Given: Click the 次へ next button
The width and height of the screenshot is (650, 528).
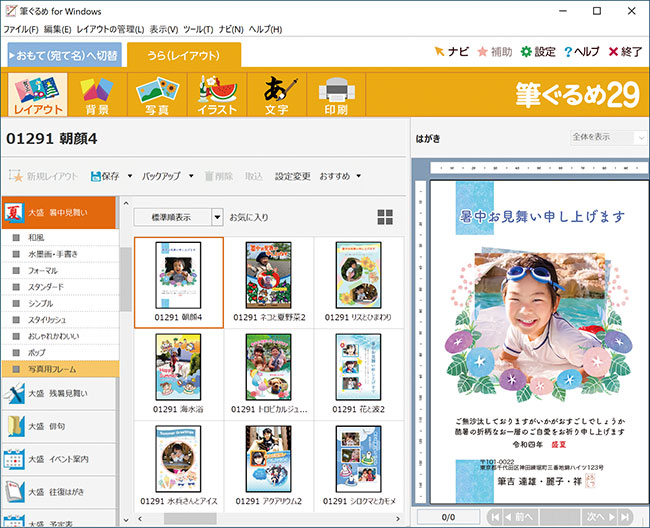Looking at the screenshot, I should coord(600,517).
